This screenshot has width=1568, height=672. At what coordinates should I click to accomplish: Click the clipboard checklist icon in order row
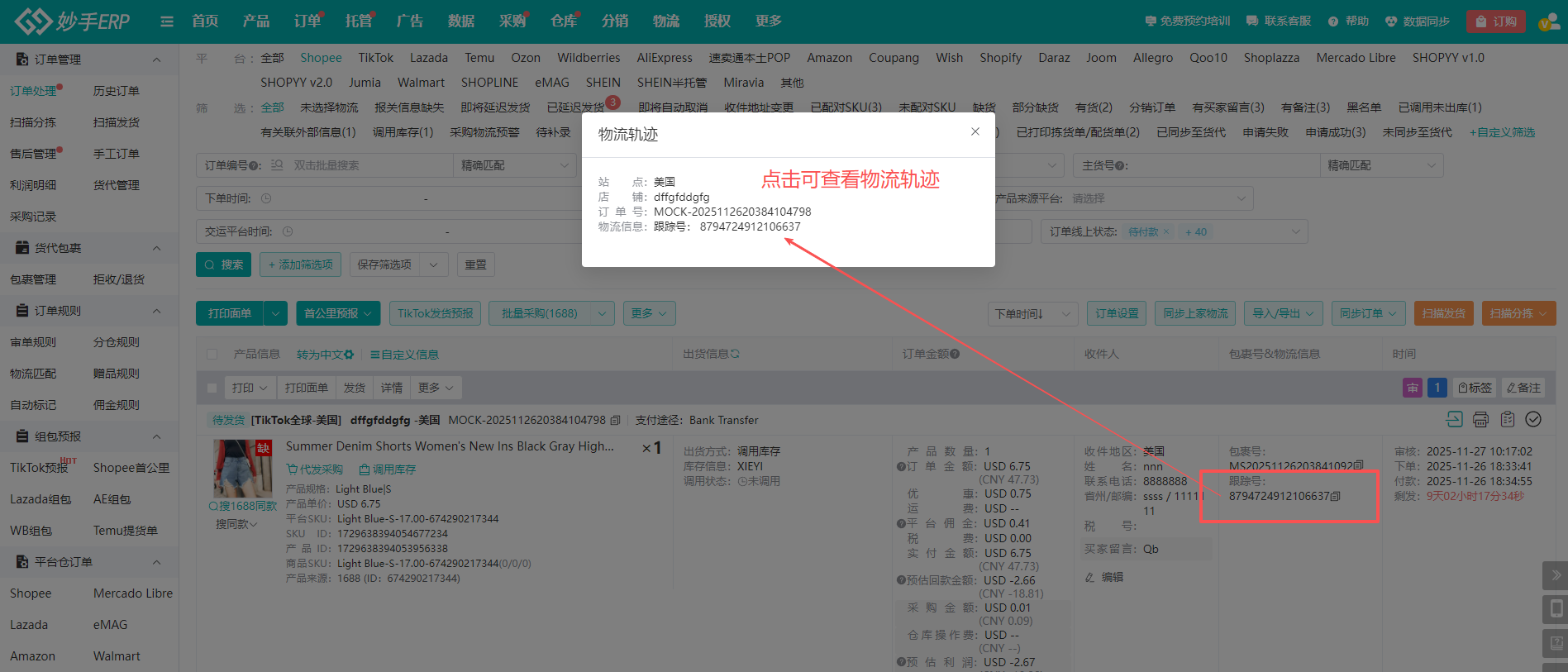point(1508,419)
